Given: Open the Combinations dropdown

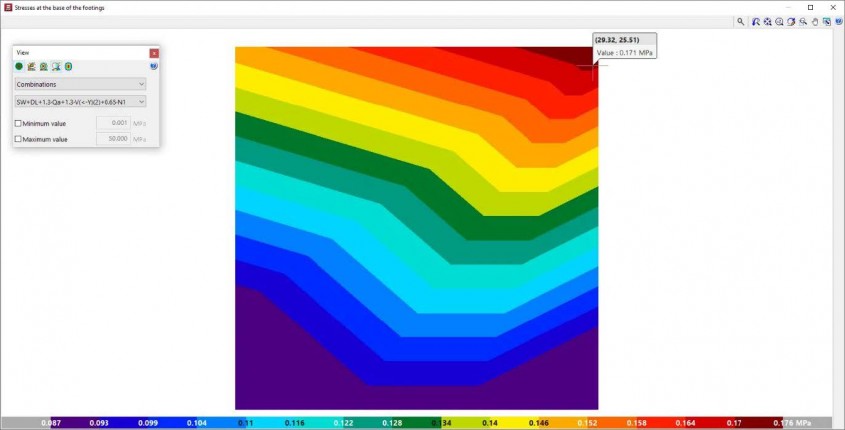Looking at the screenshot, I should (x=80, y=84).
